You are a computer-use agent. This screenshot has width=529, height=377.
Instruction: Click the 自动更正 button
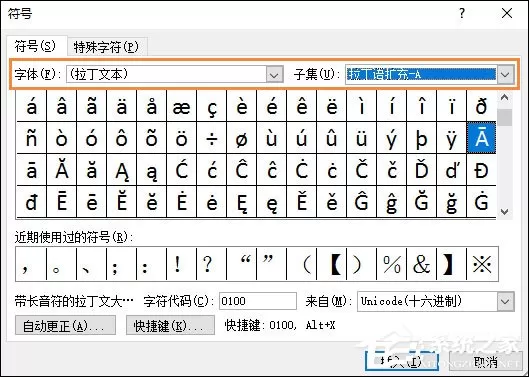click(x=65, y=325)
